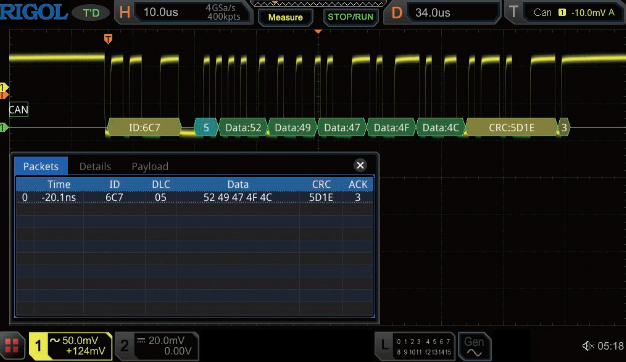Switch to the Packets tab
Image resolution: width=626 pixels, height=362 pixels.
point(41,166)
